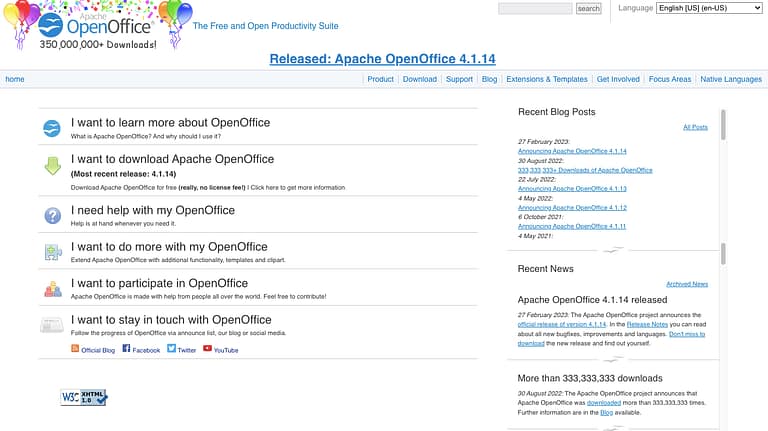Click the extensions puzzle piece icon

coord(52,252)
